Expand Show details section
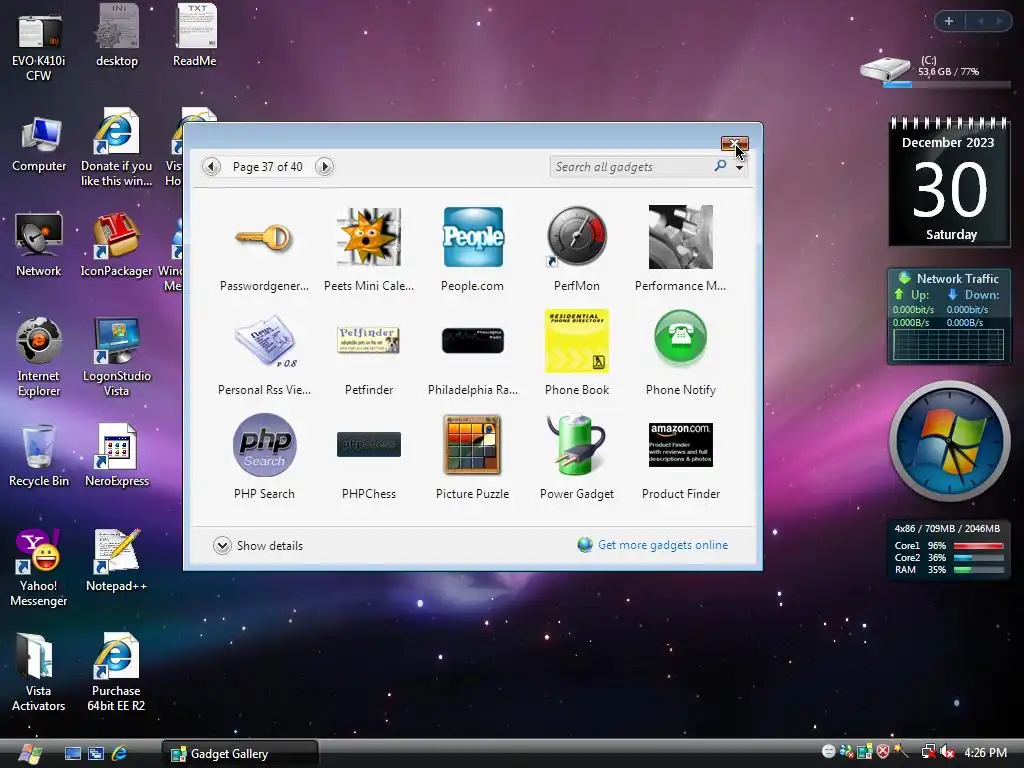 [258, 545]
